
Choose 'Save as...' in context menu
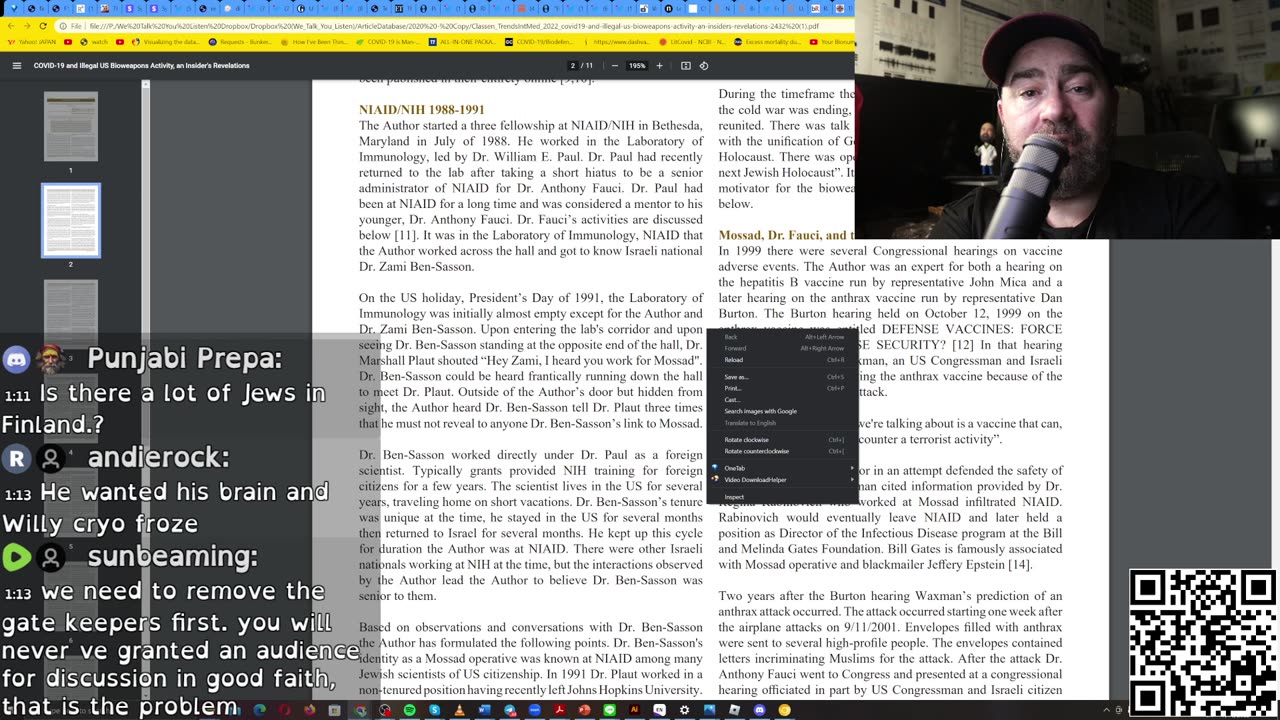tap(782, 377)
